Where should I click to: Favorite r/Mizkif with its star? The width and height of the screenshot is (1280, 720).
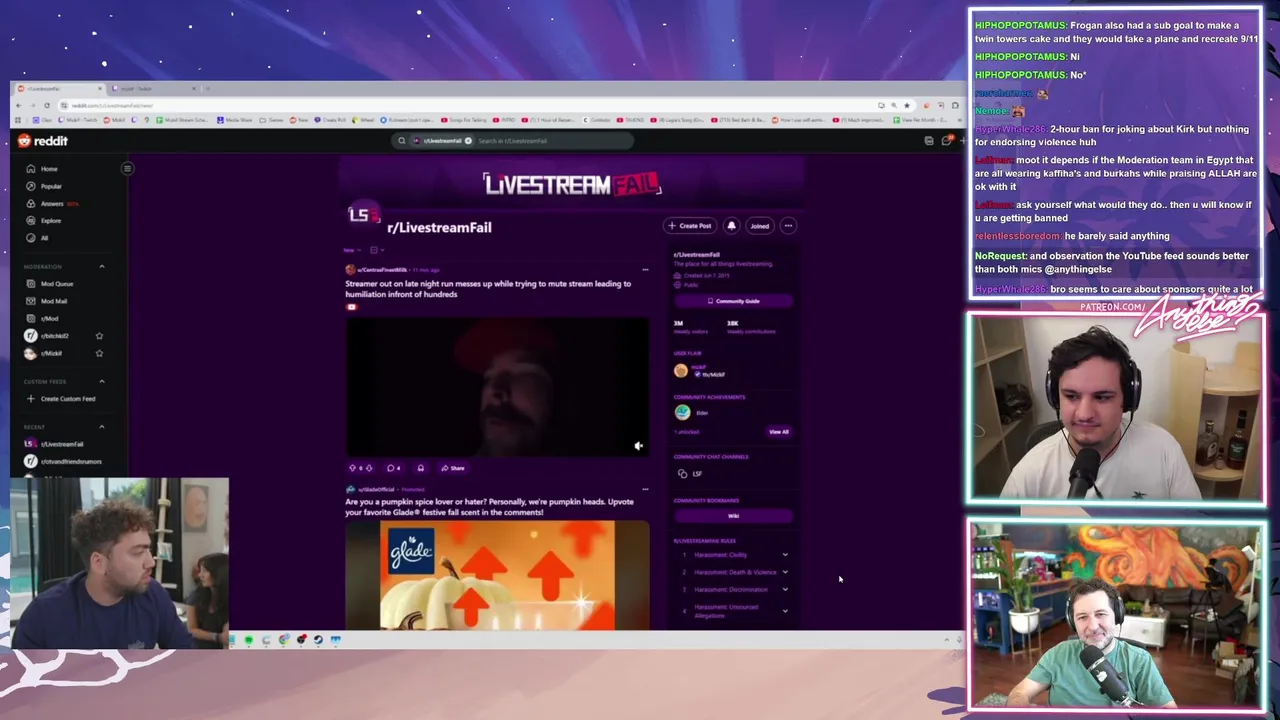[99, 353]
